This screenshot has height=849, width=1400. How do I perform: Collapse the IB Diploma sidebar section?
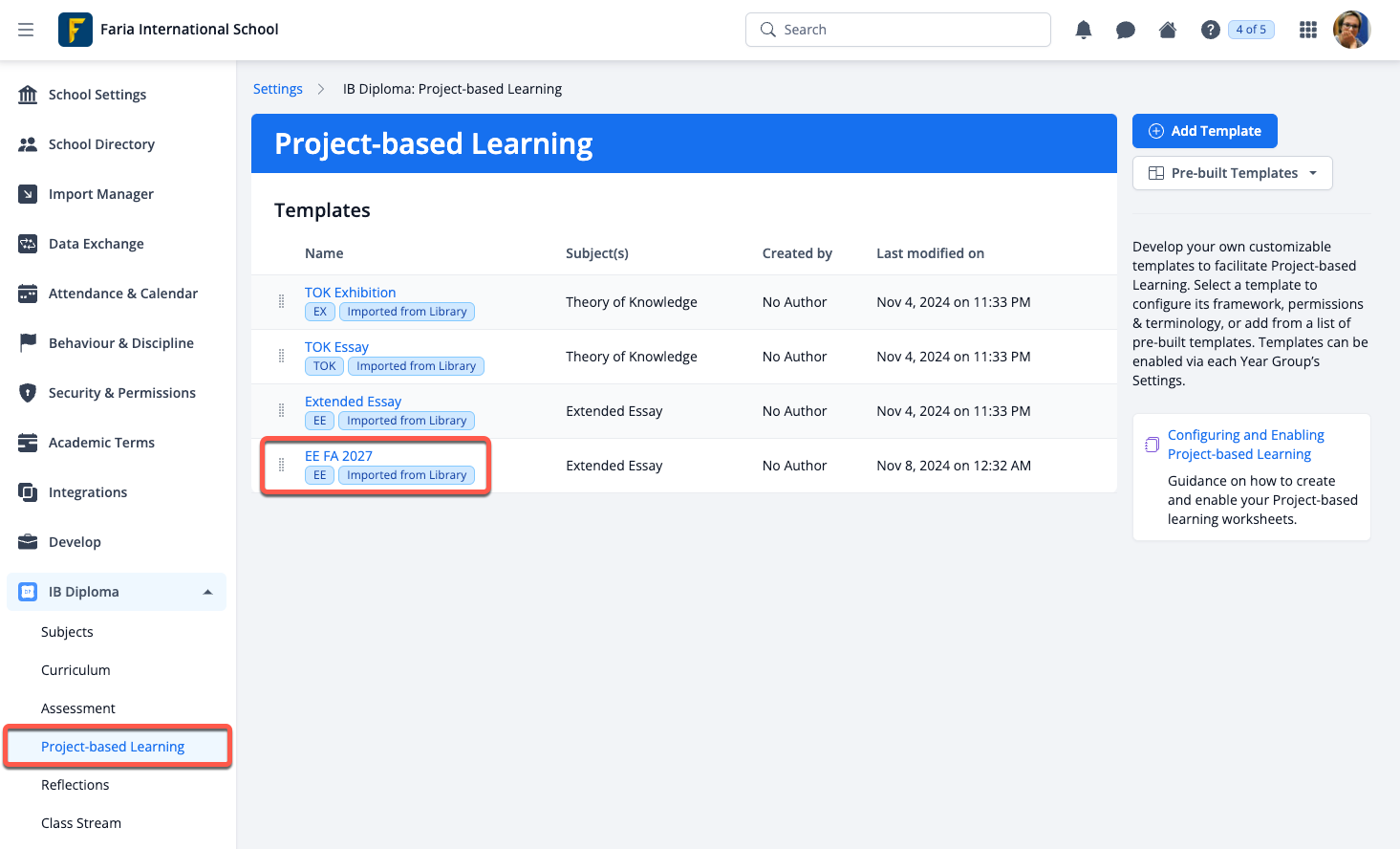point(207,592)
